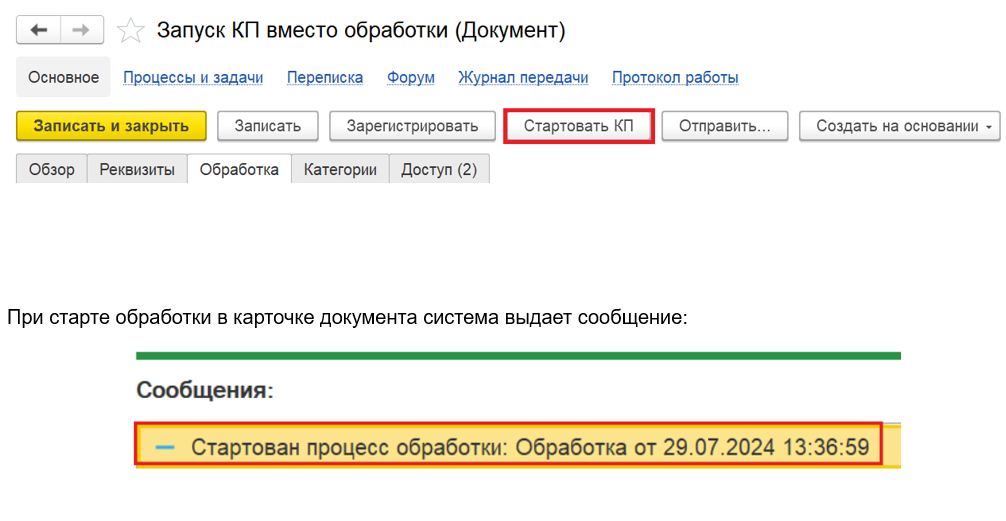Click the standalone Записать button
Screen dimensions: 1006x521
267,126
